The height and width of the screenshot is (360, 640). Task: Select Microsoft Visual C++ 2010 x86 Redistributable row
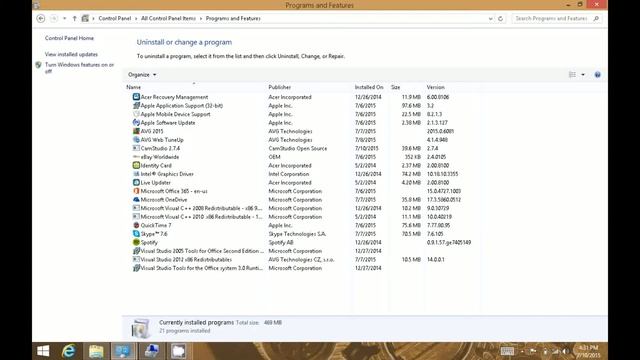click(302, 217)
